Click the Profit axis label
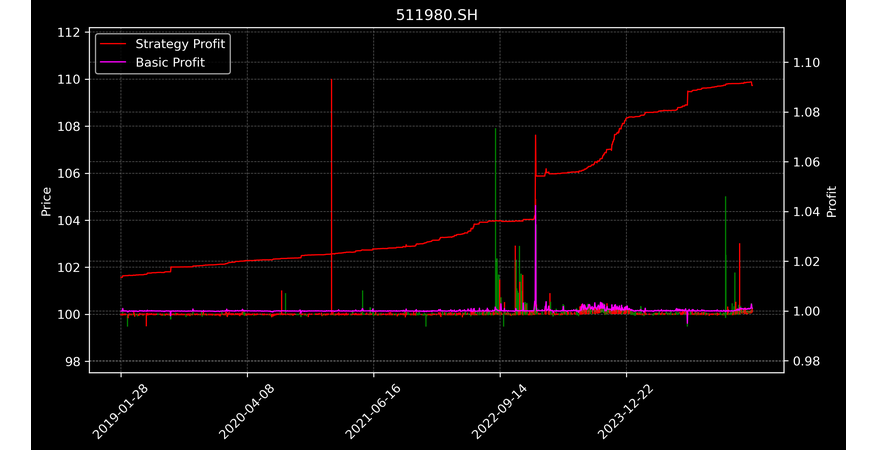The height and width of the screenshot is (450, 878). pos(832,201)
